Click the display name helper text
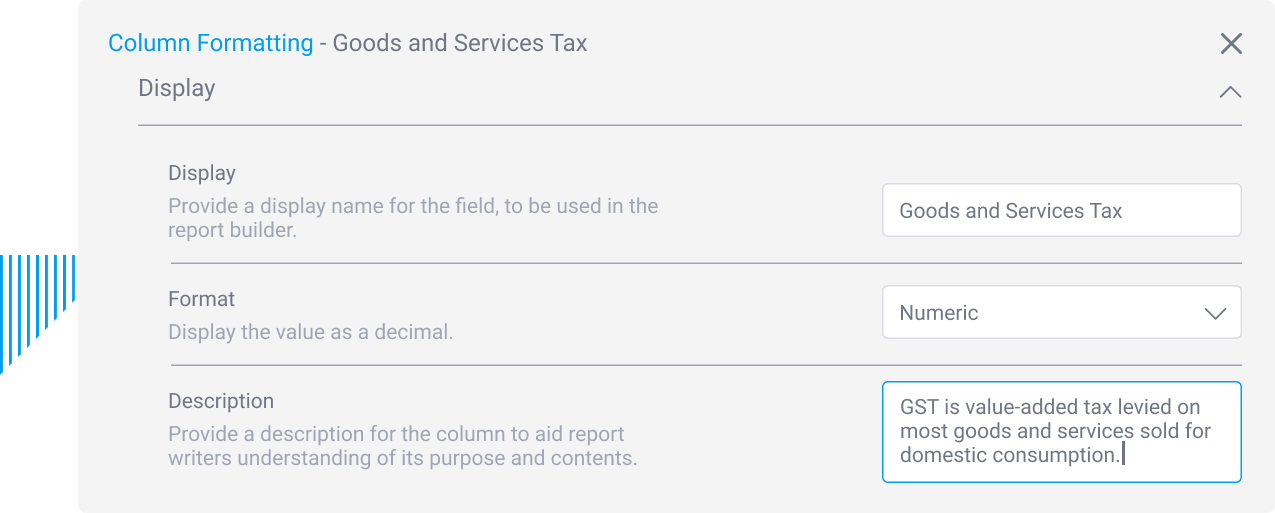This screenshot has width=1275, height=513. pyautogui.click(x=412, y=218)
